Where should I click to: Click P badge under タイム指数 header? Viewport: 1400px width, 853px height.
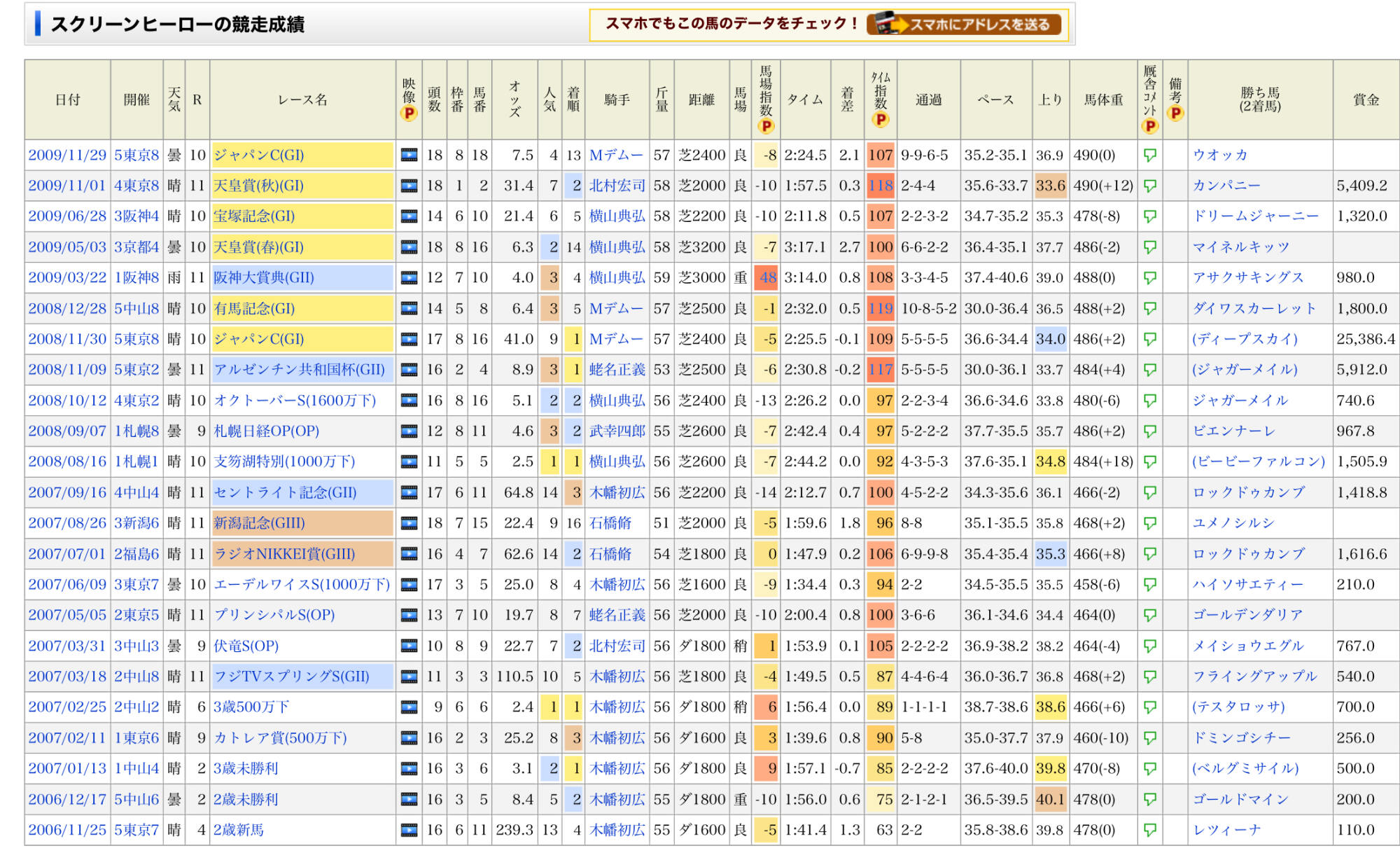(x=881, y=120)
